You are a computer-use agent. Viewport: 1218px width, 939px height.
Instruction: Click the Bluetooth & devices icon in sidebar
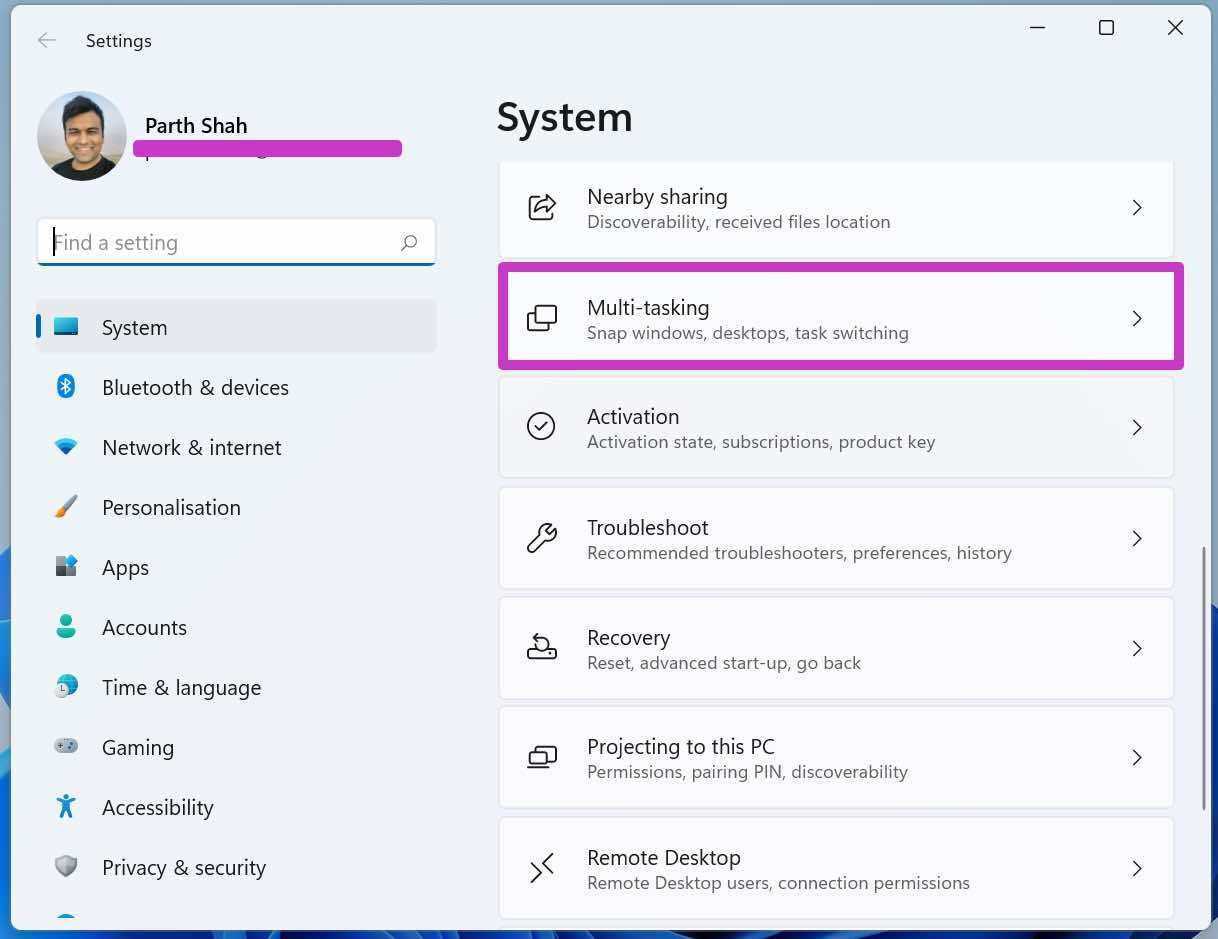coord(66,387)
